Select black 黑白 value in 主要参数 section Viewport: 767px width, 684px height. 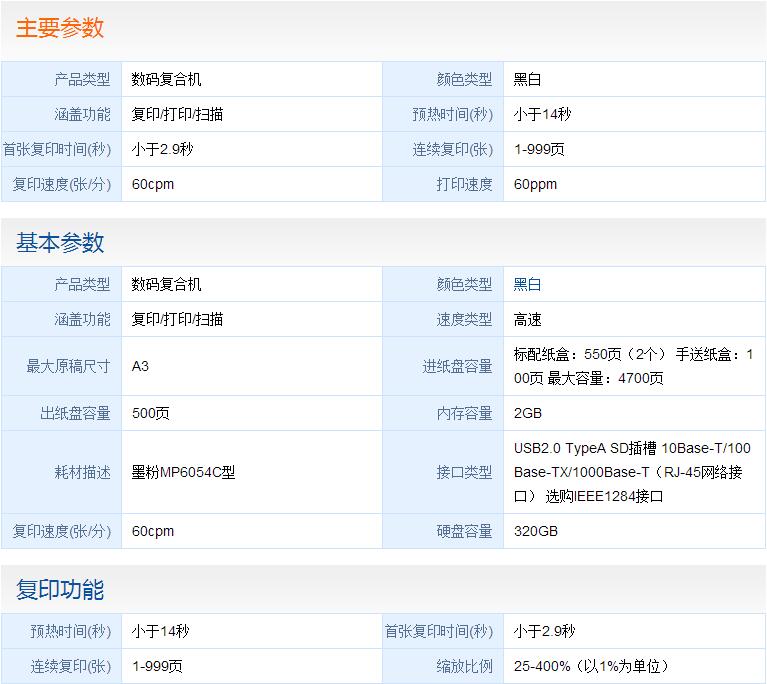[x=527, y=79]
